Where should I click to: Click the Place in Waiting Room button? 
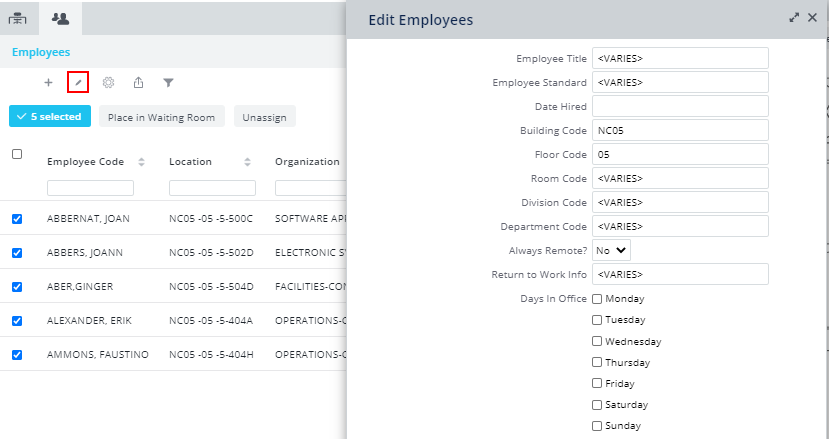(x=162, y=117)
